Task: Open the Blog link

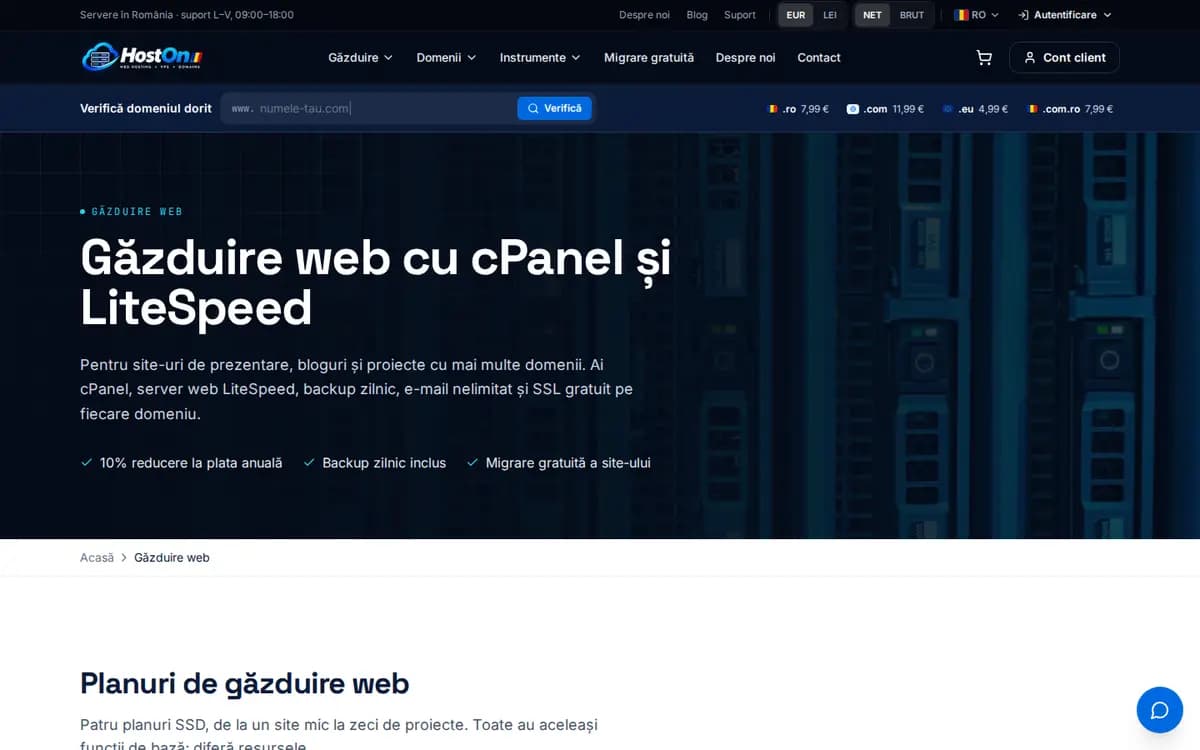Action: 697,15
